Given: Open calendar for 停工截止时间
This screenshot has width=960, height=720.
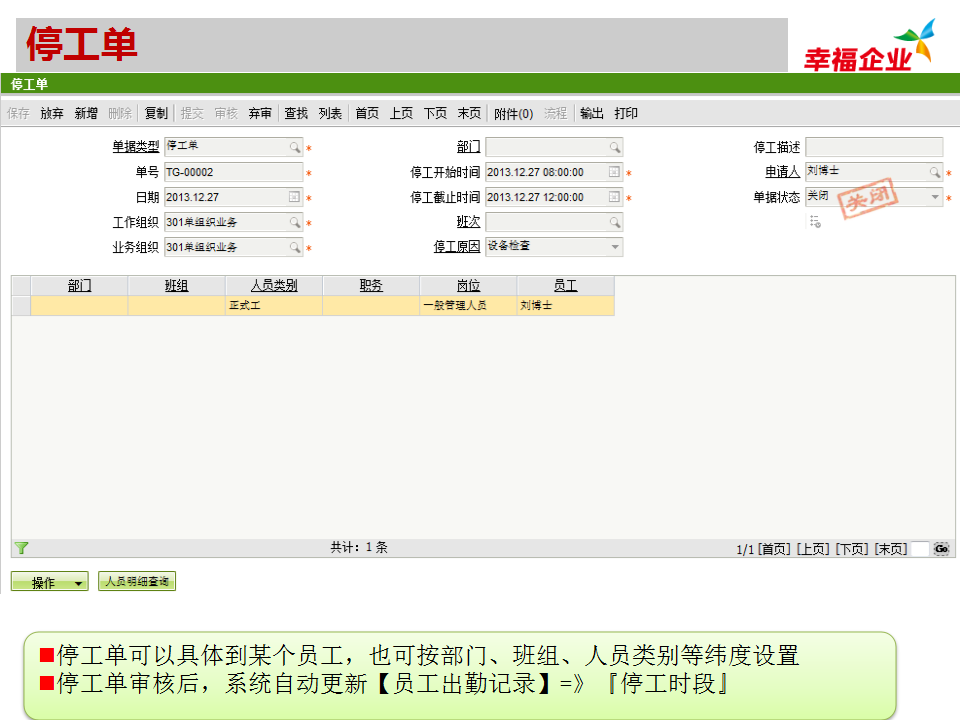Looking at the screenshot, I should pos(614,198).
